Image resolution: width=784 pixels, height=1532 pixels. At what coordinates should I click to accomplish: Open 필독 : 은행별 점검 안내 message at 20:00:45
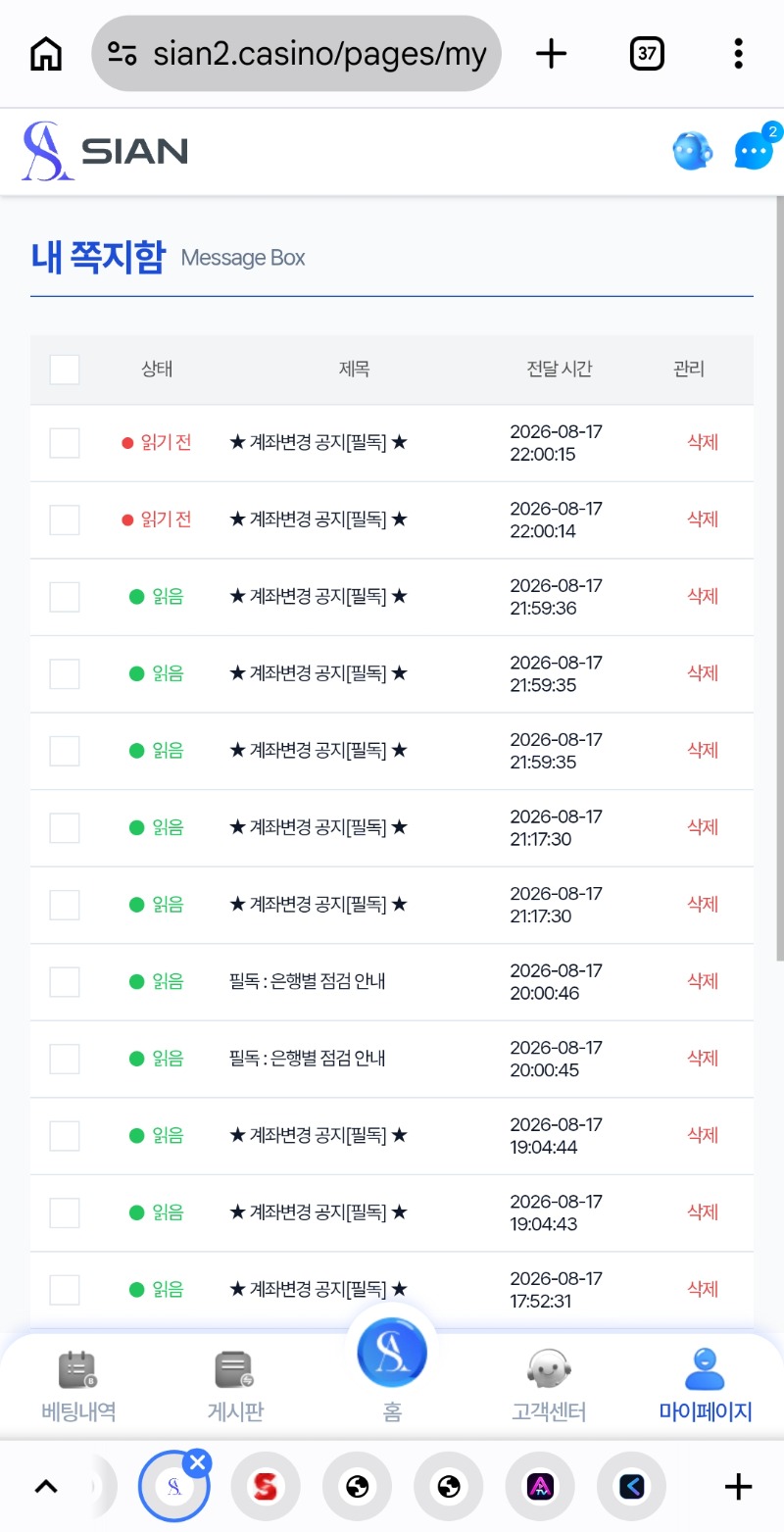coord(307,1059)
